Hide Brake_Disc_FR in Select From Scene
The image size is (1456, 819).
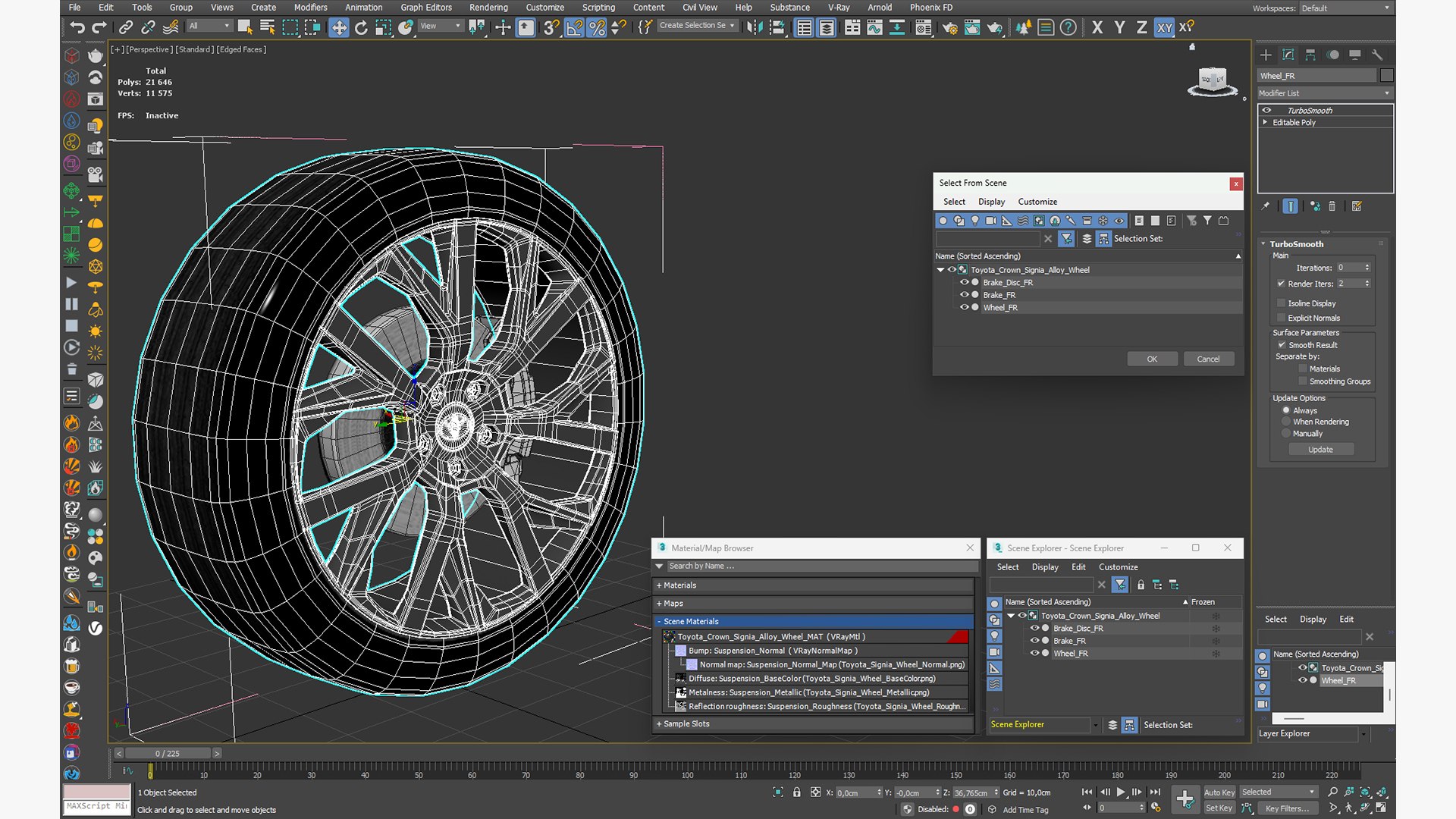[x=965, y=283]
